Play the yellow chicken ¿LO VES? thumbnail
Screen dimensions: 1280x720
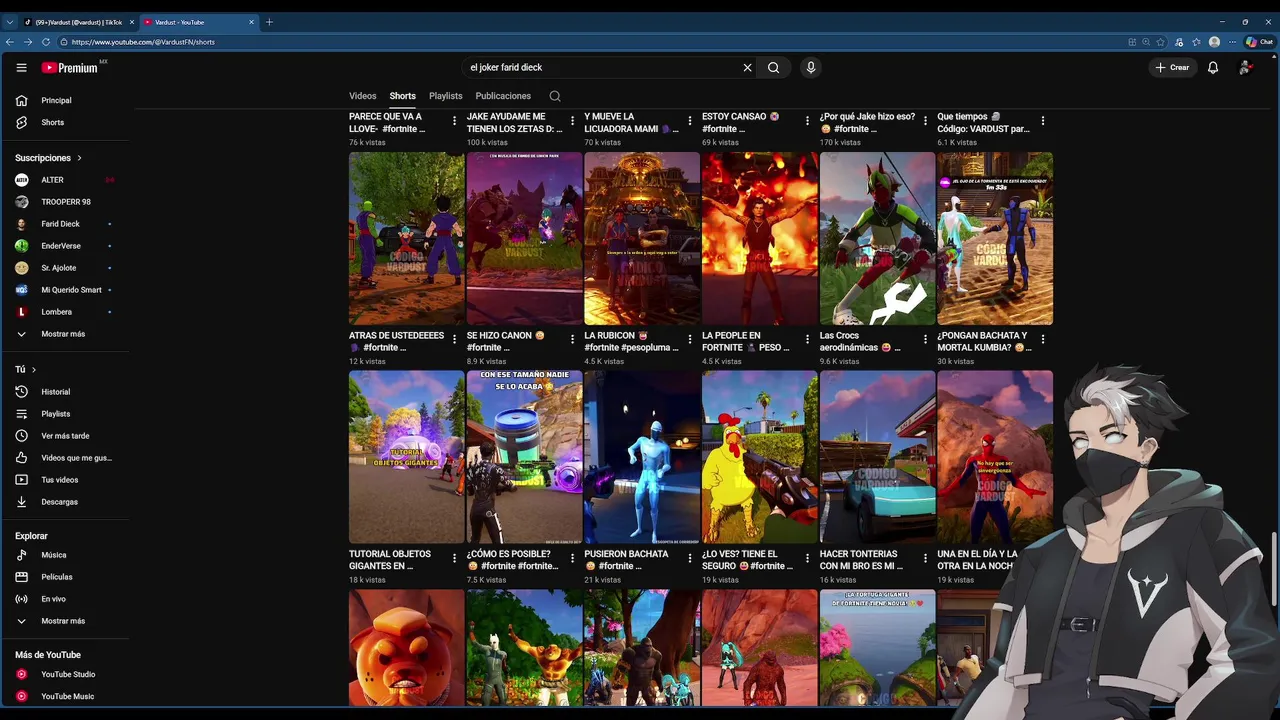coord(759,457)
